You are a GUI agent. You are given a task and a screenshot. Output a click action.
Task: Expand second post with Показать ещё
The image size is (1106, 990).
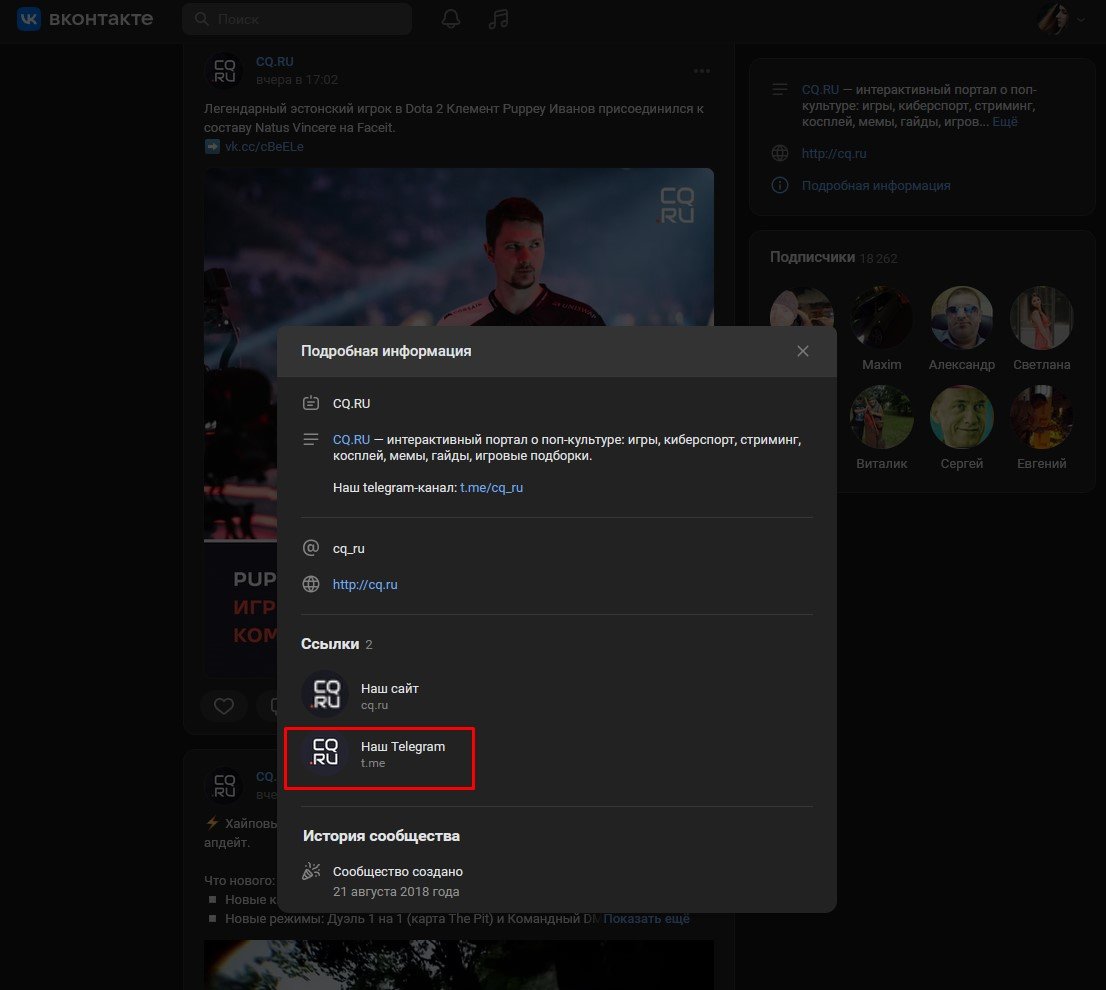click(x=646, y=919)
